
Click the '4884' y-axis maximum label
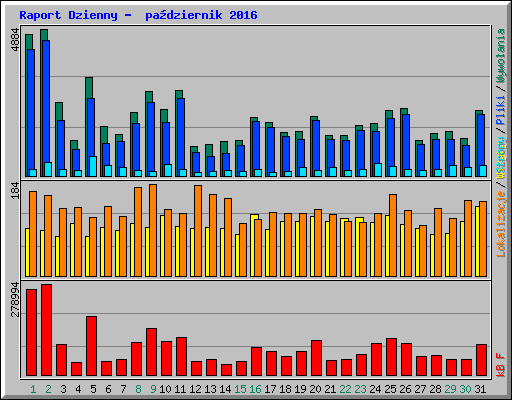click(x=15, y=40)
